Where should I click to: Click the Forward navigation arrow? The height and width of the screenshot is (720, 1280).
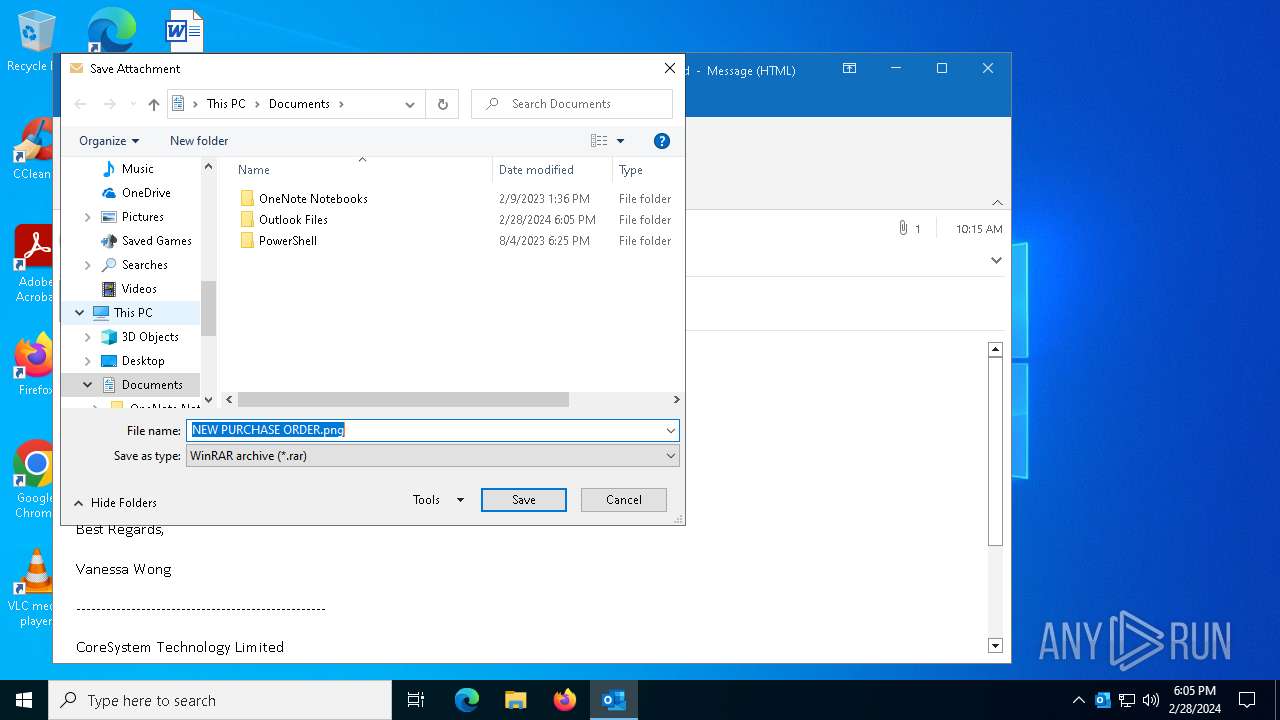point(110,104)
